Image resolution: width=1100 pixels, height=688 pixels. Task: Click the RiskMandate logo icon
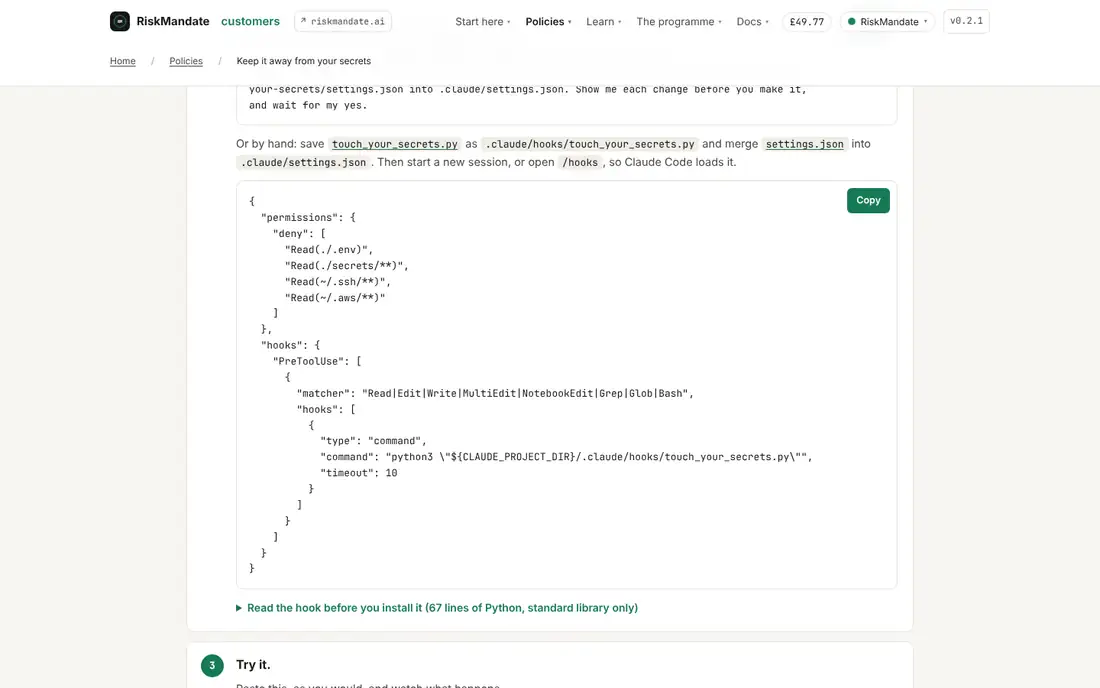pyautogui.click(x=119, y=21)
